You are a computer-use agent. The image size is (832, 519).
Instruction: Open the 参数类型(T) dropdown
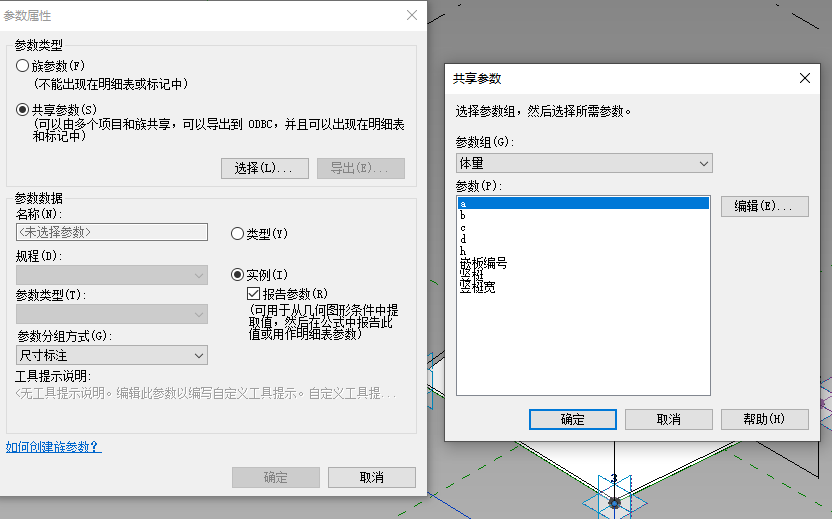[x=112, y=314]
